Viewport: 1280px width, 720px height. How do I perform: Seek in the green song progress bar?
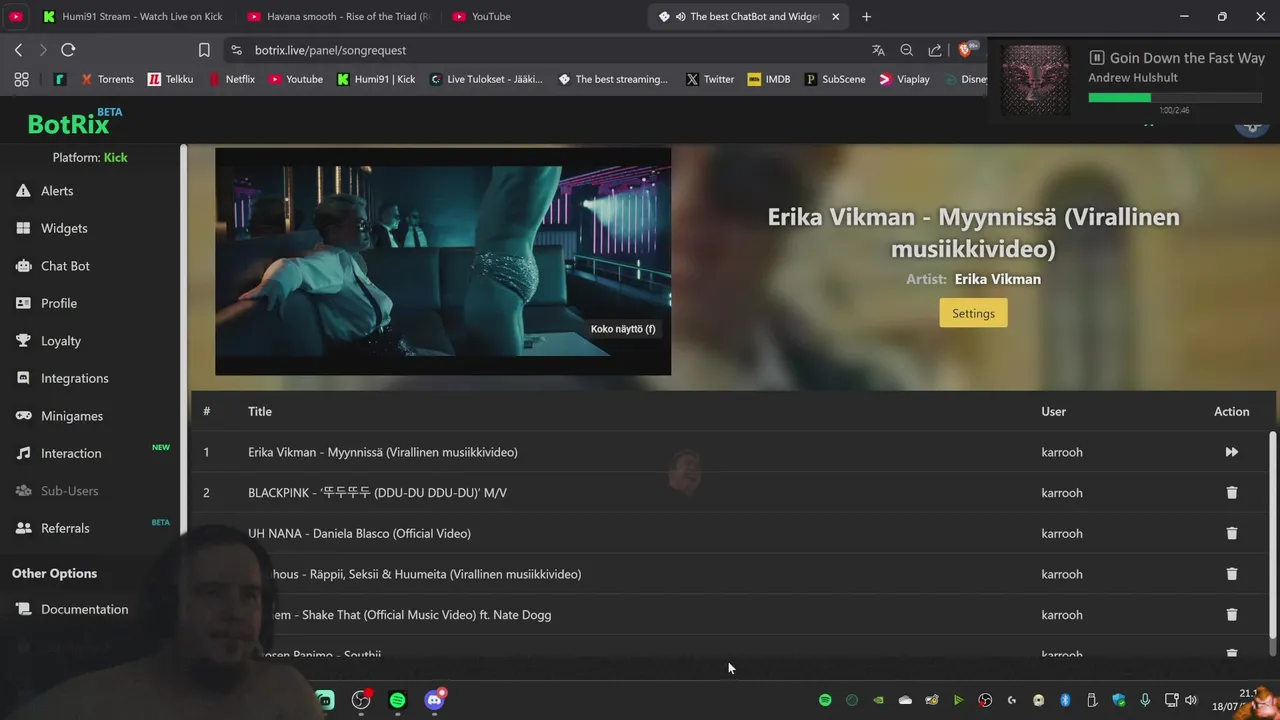(x=1175, y=97)
